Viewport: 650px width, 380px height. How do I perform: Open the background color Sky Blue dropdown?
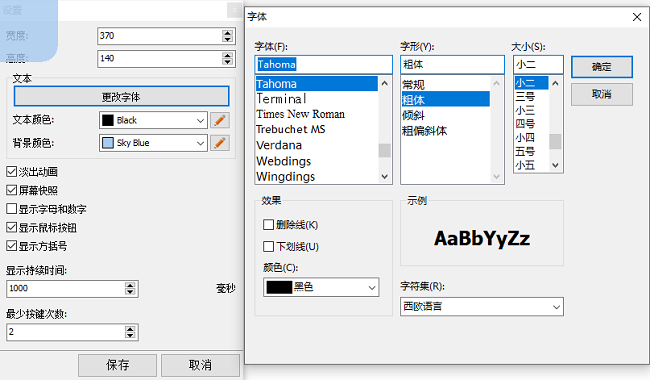coord(200,143)
